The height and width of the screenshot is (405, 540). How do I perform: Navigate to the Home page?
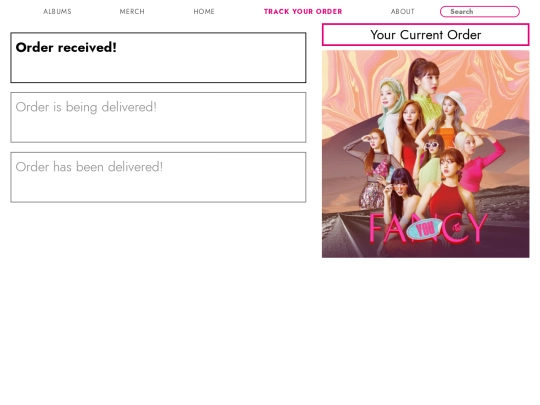click(x=204, y=11)
